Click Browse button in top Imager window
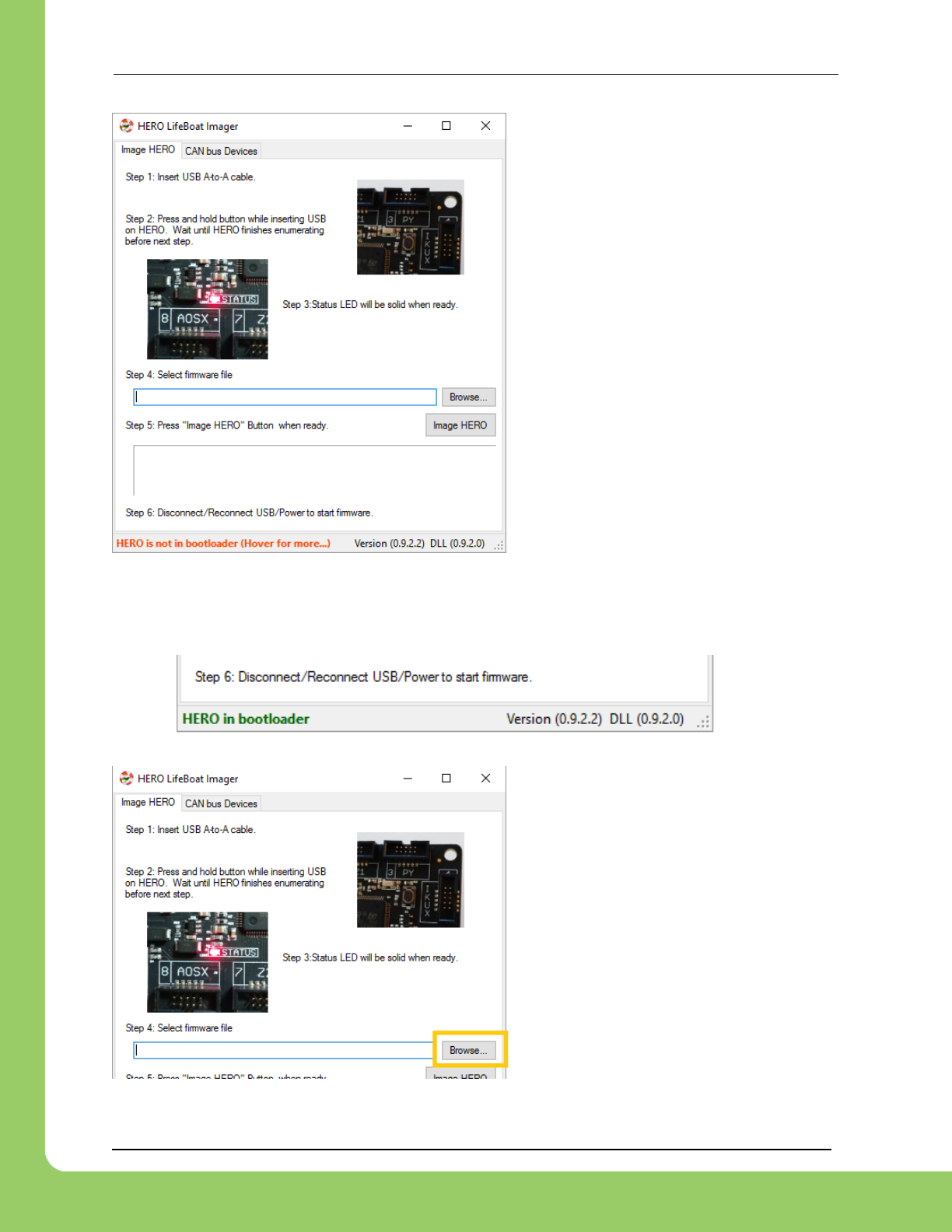The image size is (952, 1232). click(468, 397)
